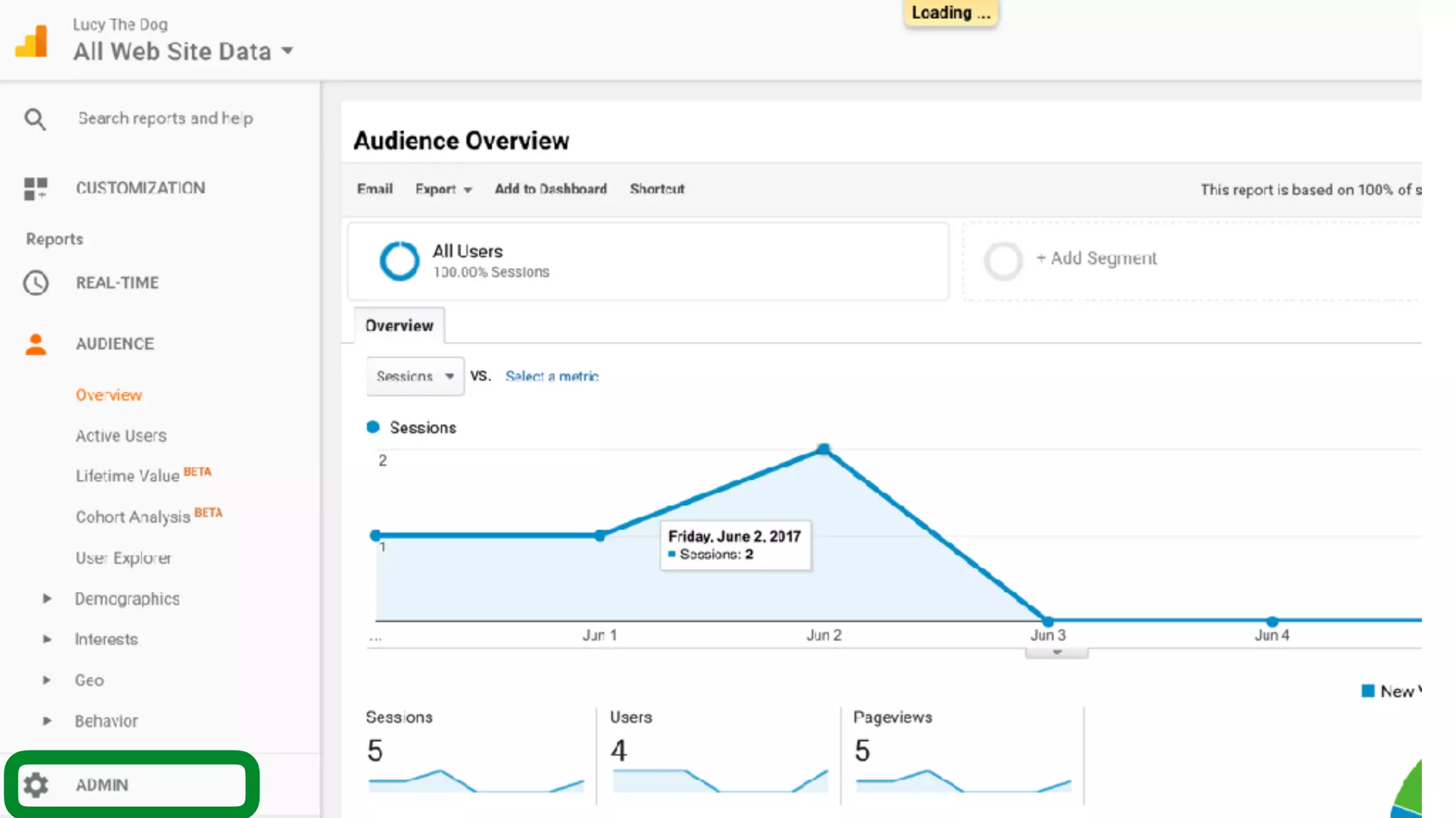1456x818 pixels.
Task: Click the Admin gear icon
Action: [36, 785]
